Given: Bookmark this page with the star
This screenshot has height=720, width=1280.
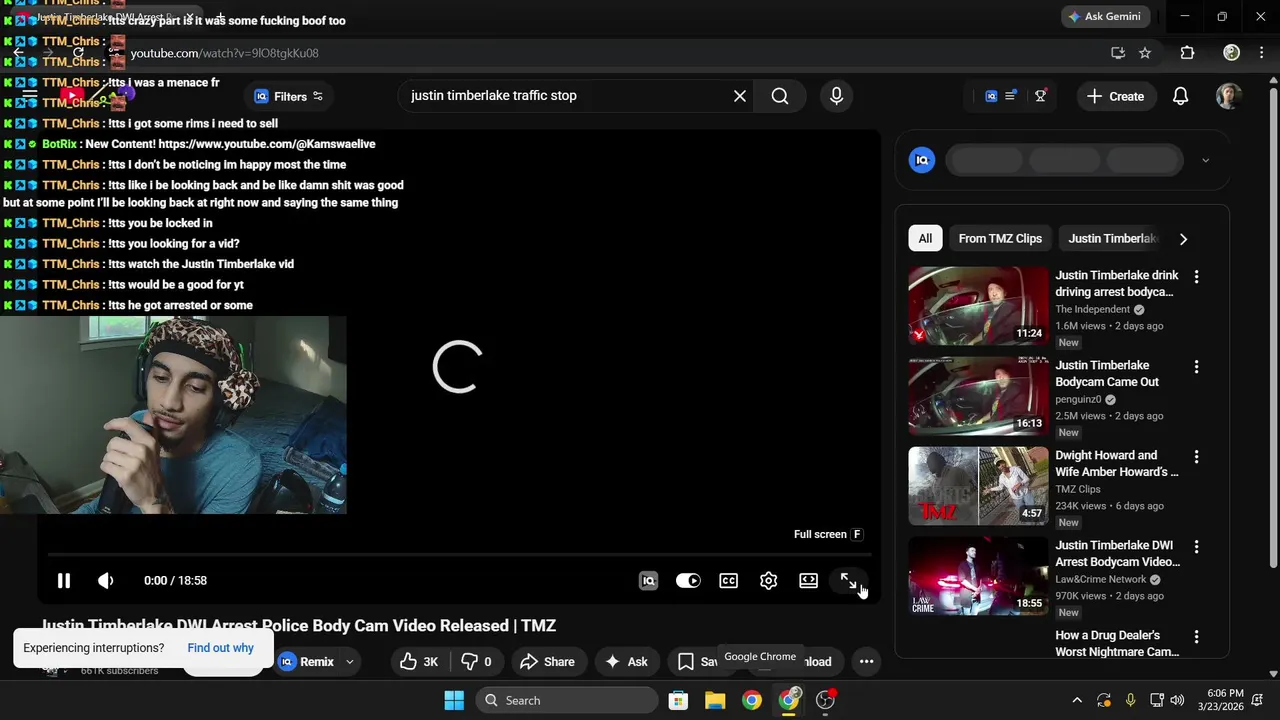Looking at the screenshot, I should [1145, 53].
